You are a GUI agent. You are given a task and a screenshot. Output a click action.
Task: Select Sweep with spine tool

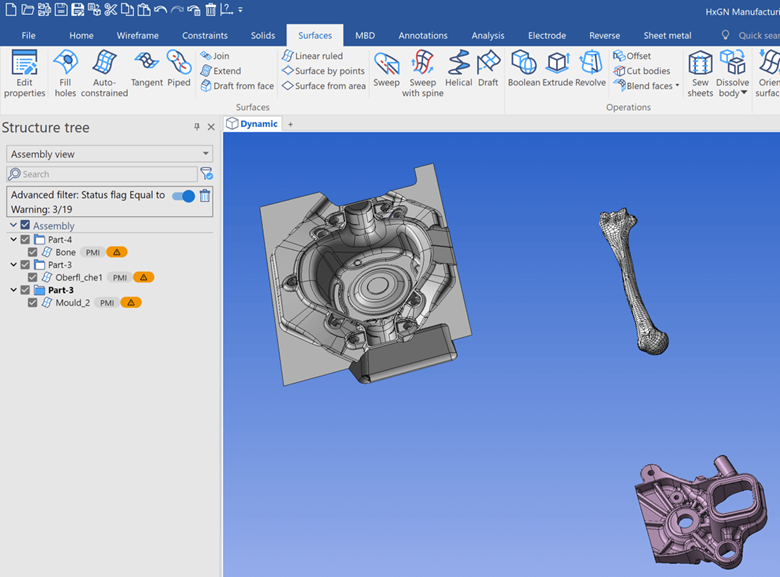(423, 74)
